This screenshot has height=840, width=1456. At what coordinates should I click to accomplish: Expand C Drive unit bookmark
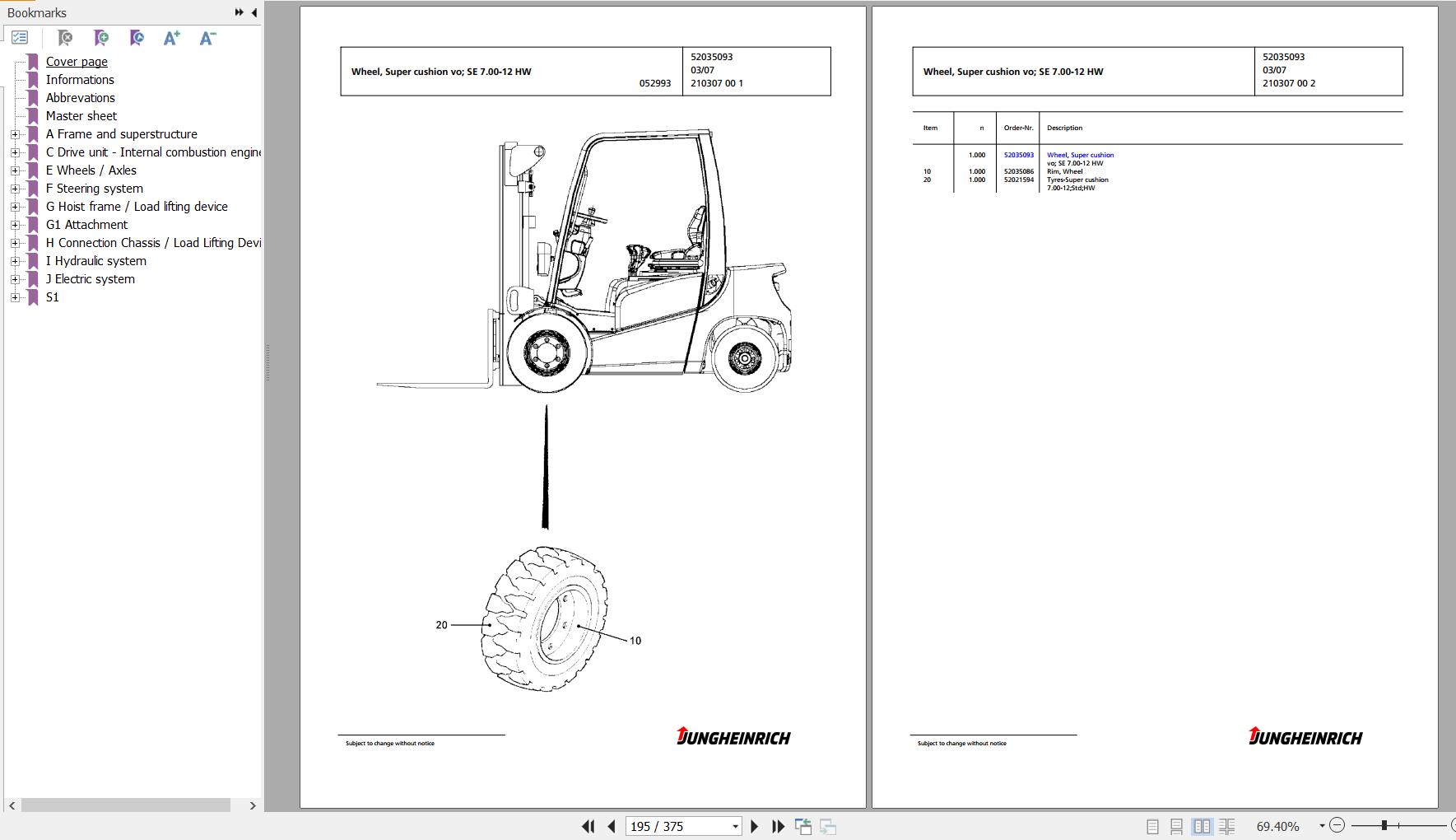point(15,152)
